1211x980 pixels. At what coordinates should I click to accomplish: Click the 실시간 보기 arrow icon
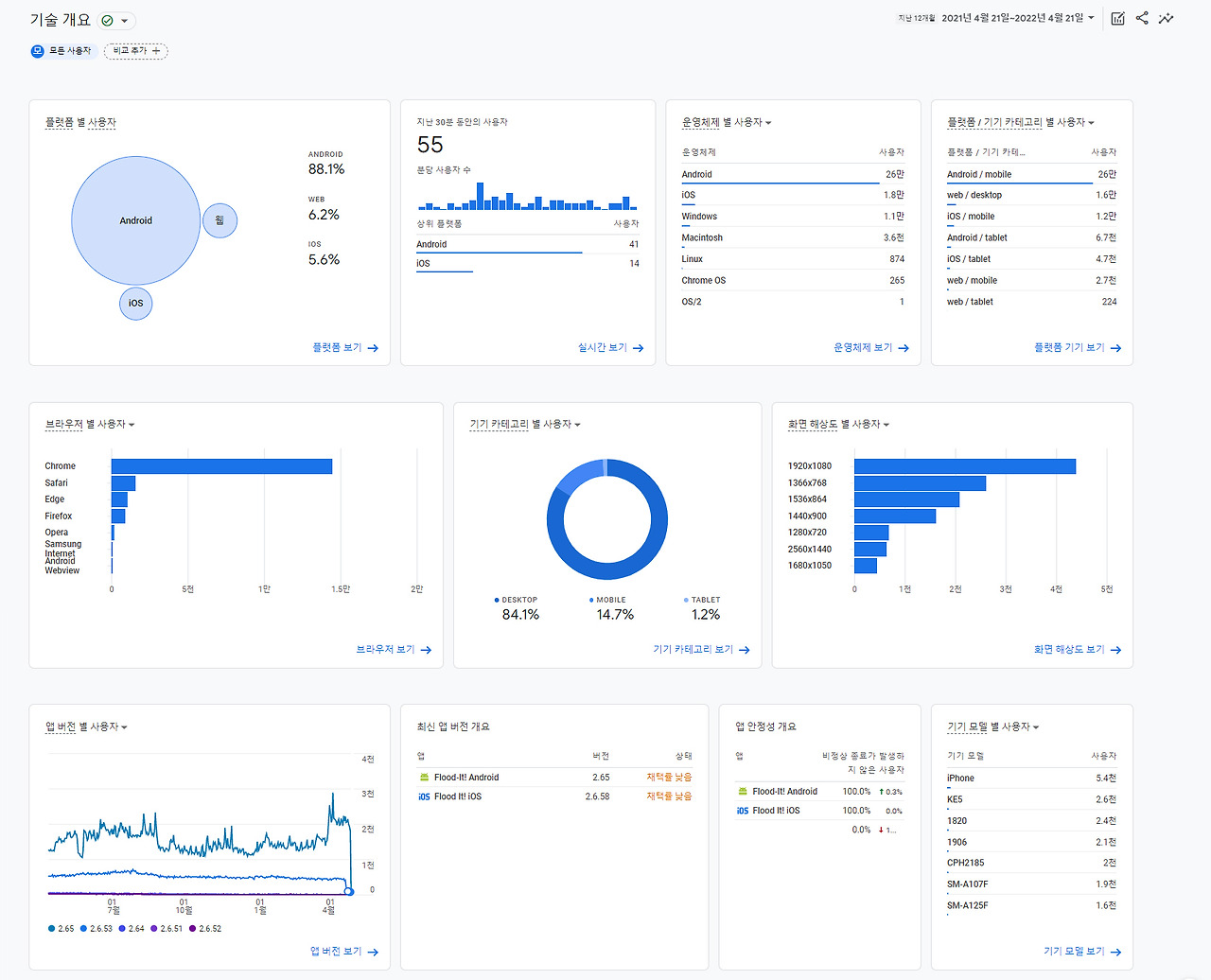(x=638, y=348)
